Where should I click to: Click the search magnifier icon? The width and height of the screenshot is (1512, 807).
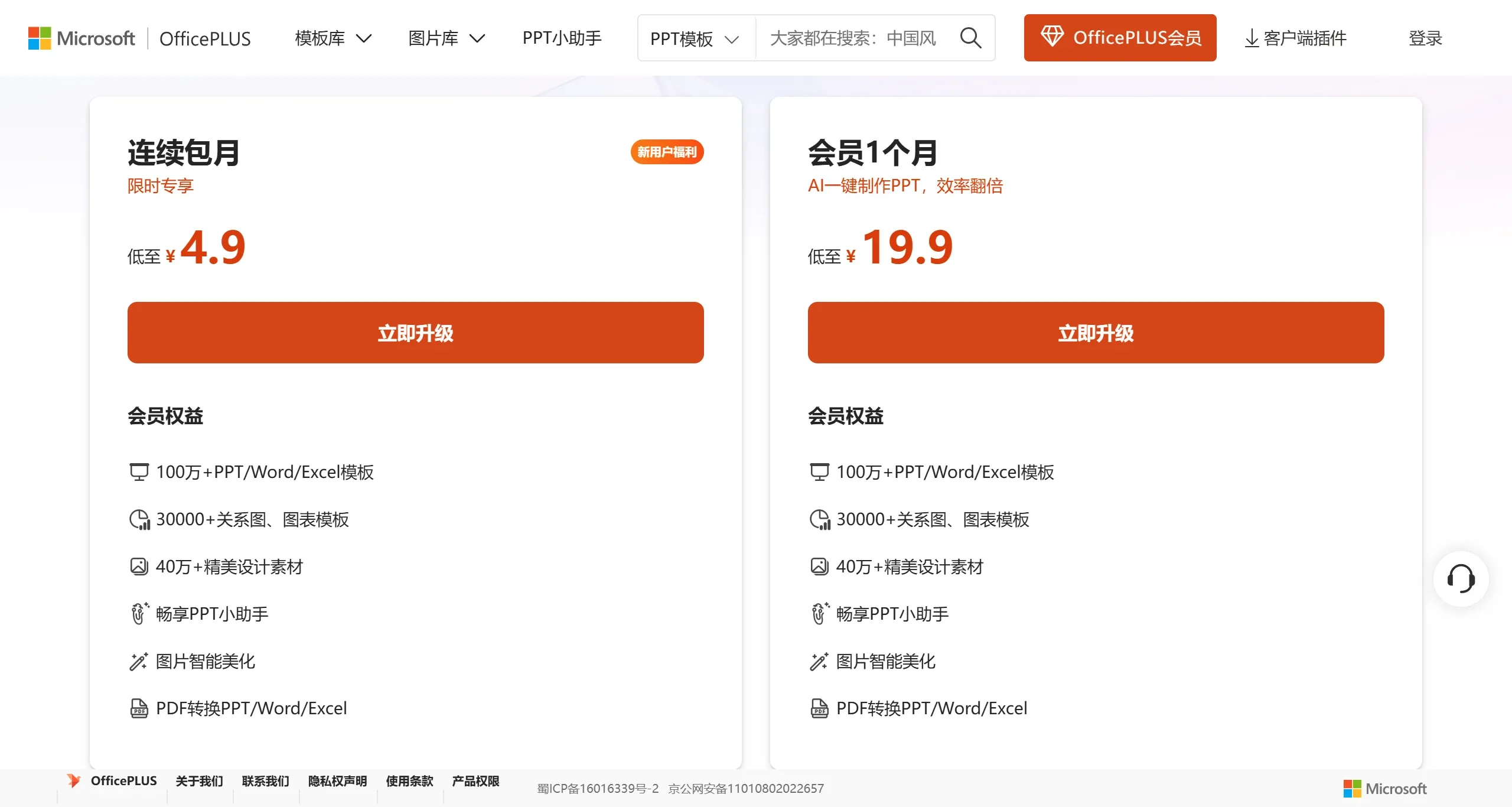coord(970,37)
